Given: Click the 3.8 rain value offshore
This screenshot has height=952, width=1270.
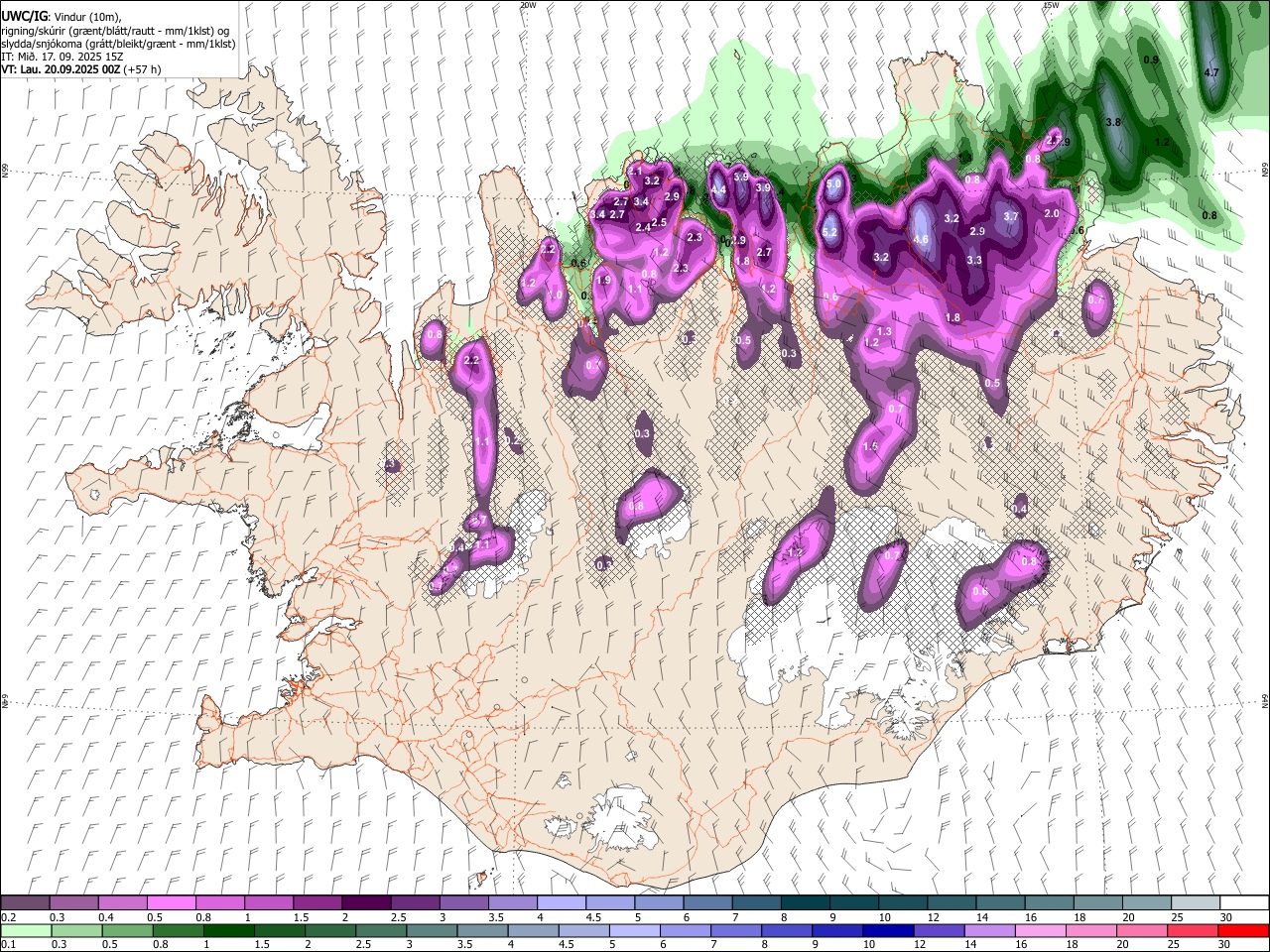Looking at the screenshot, I should 1113,122.
